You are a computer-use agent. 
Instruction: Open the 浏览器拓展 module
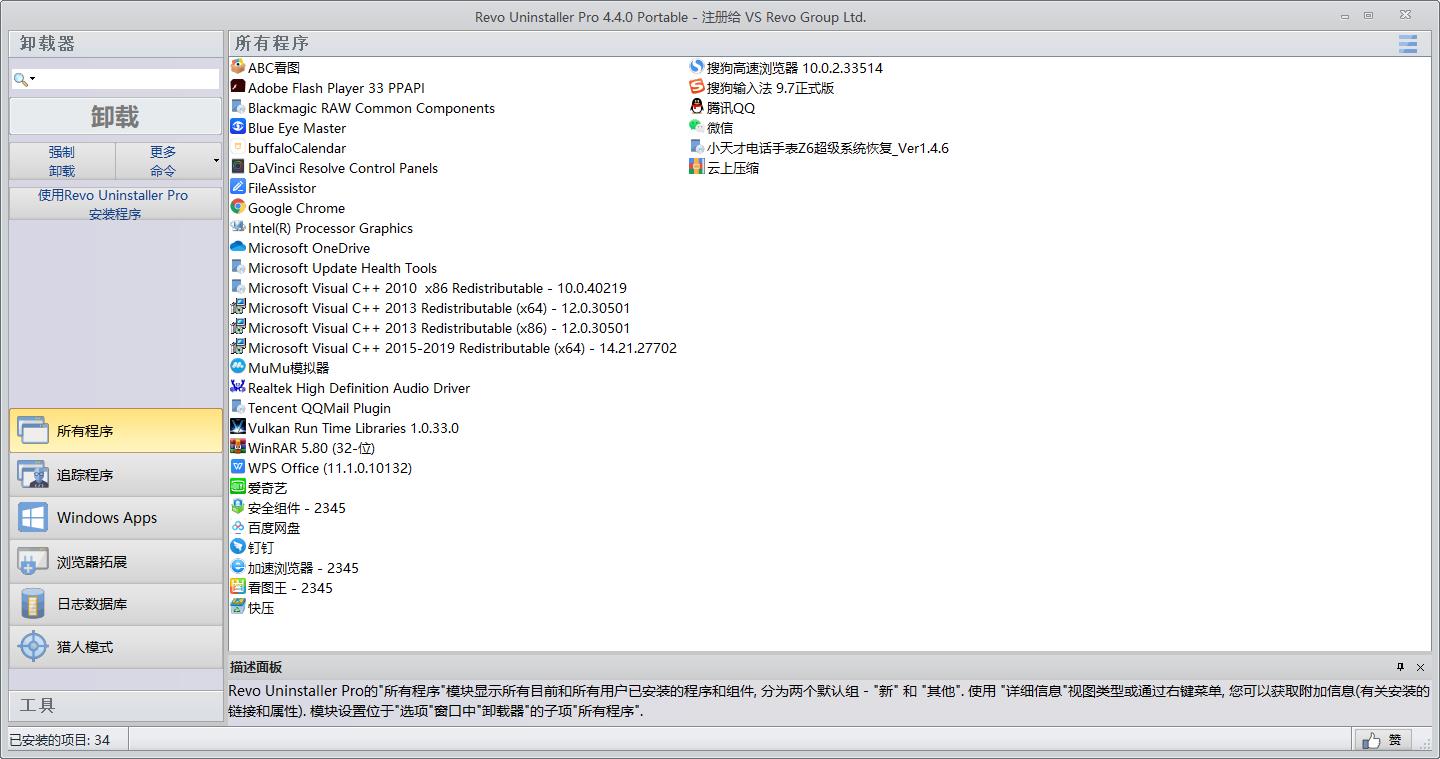pos(115,561)
